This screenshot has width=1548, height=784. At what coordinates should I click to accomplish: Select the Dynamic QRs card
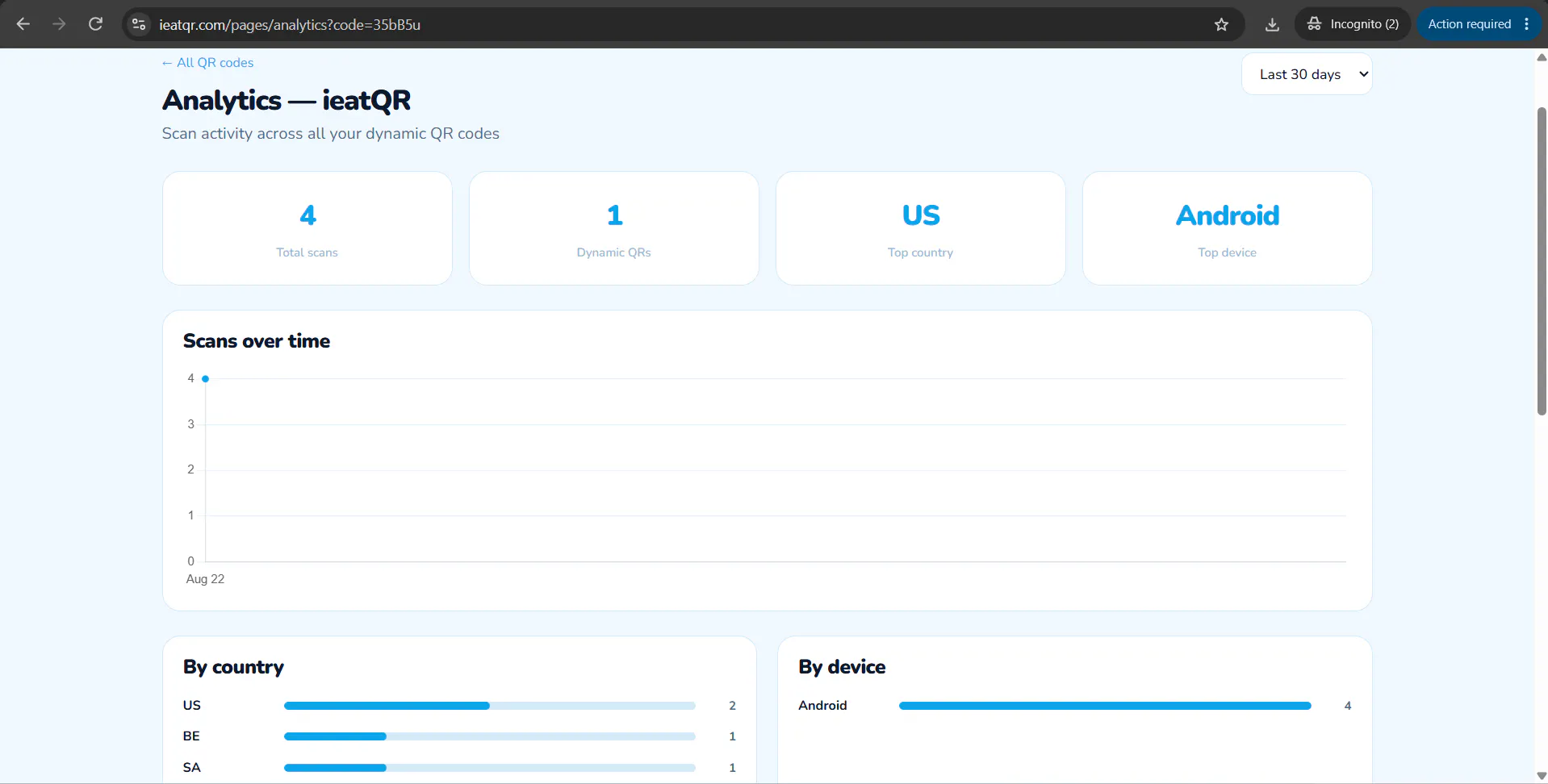click(x=614, y=228)
